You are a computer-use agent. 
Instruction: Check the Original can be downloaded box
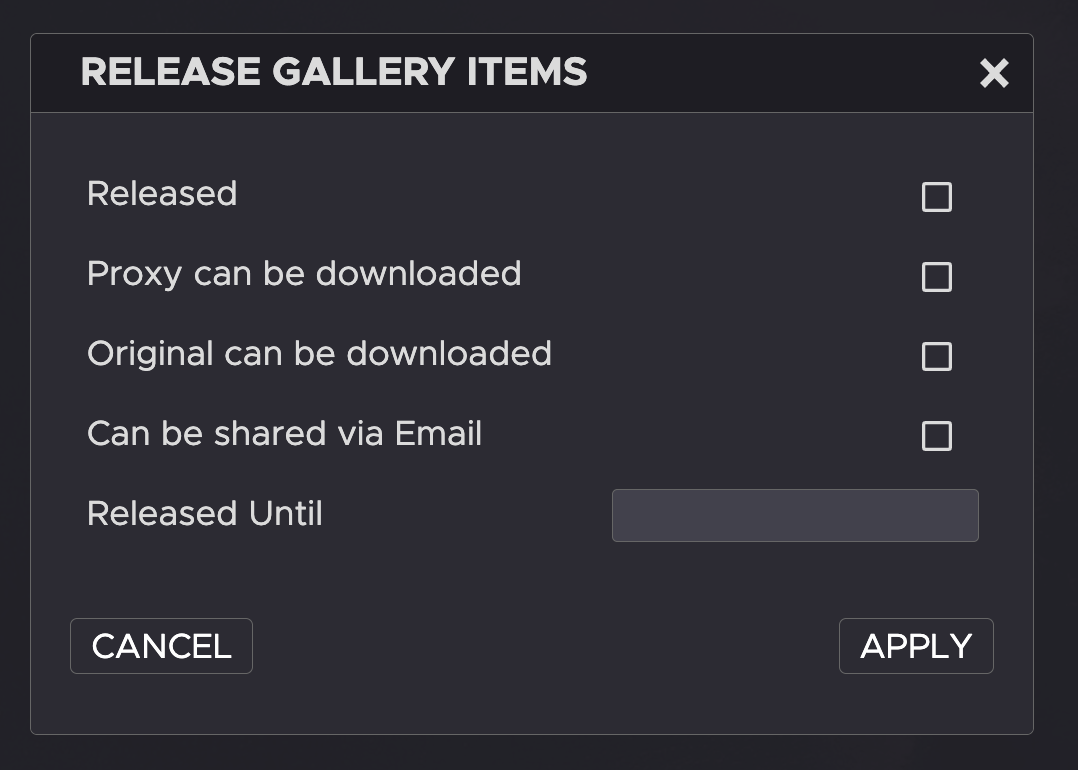pyautogui.click(x=936, y=356)
